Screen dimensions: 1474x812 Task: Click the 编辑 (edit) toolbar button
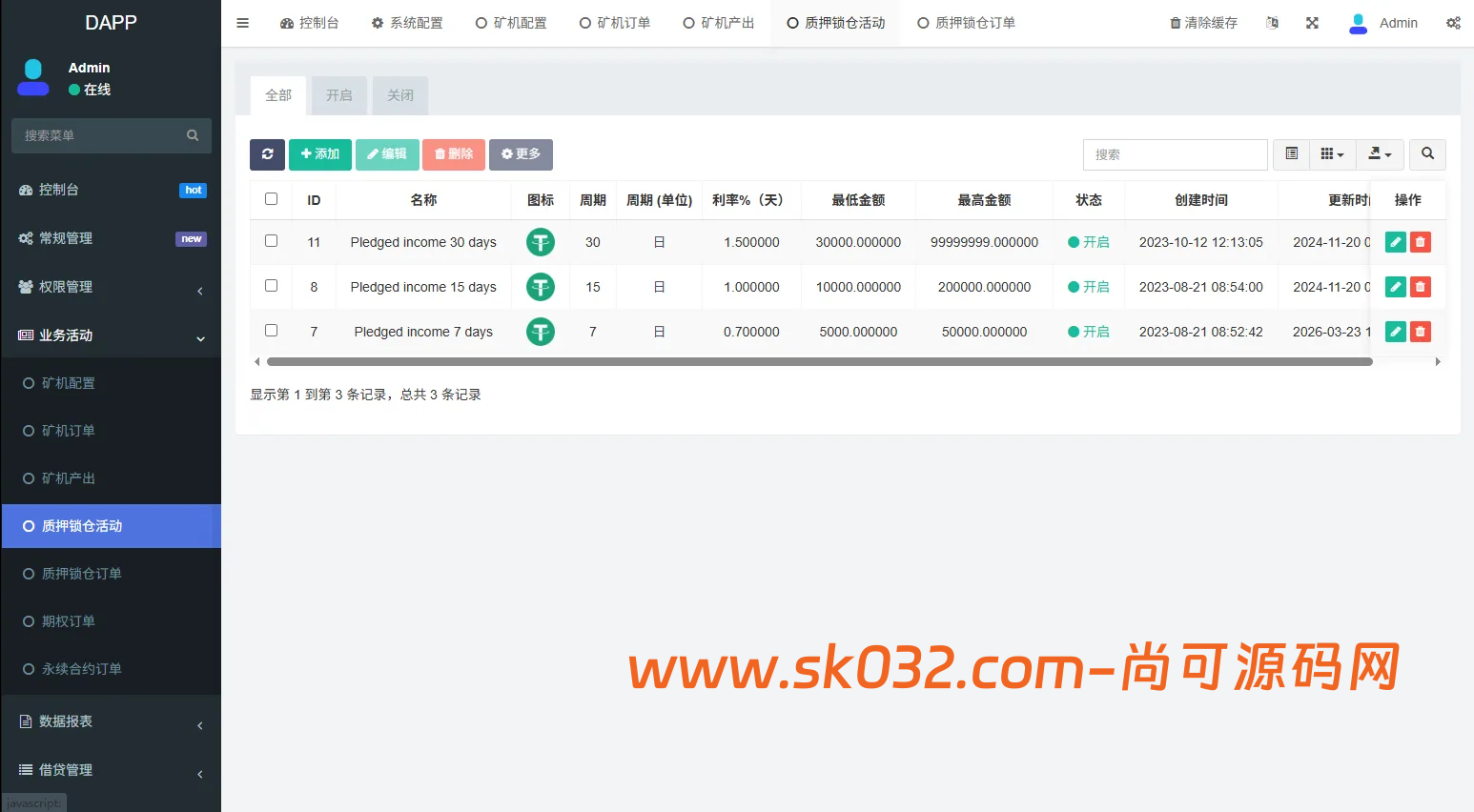click(x=387, y=154)
